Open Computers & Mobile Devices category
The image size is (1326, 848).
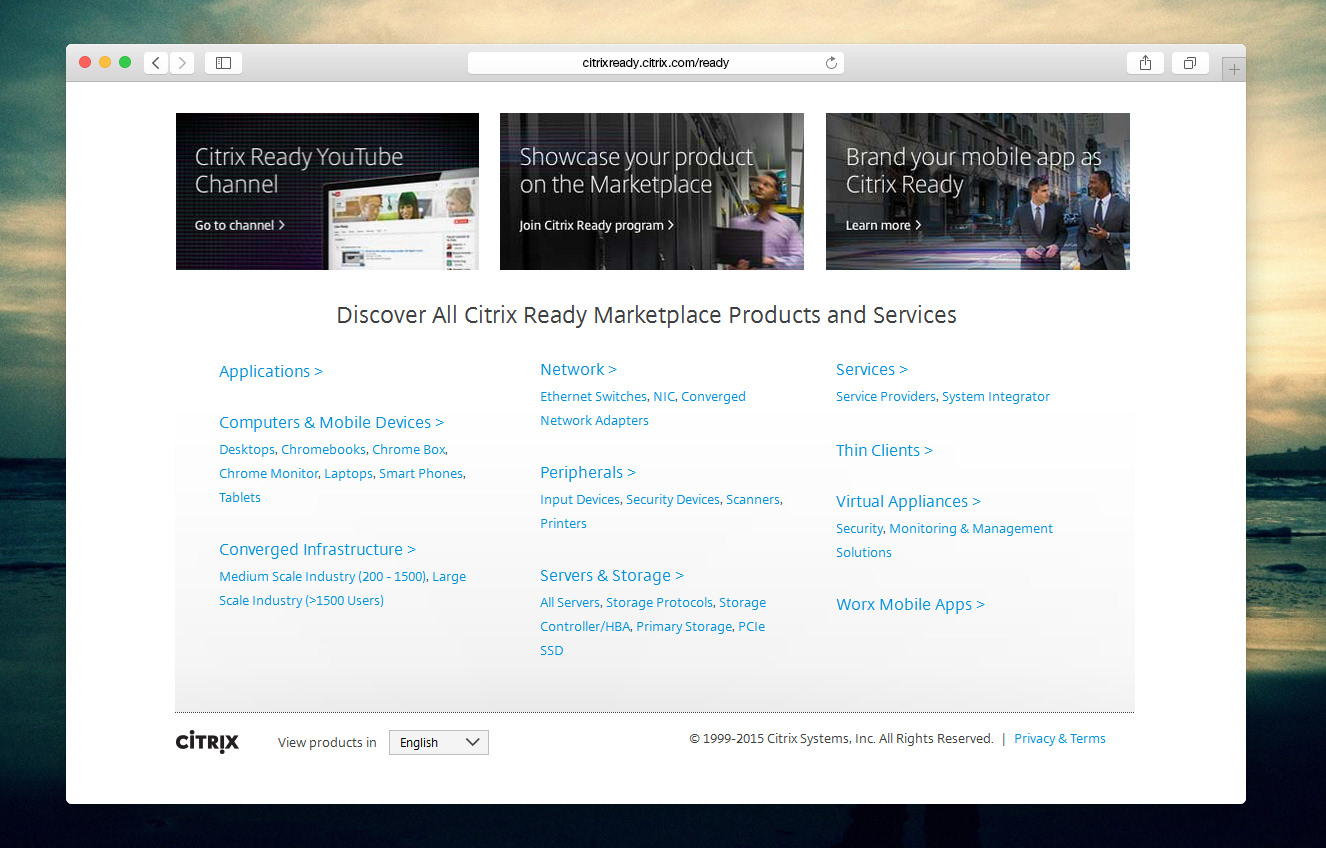pyautogui.click(x=332, y=422)
